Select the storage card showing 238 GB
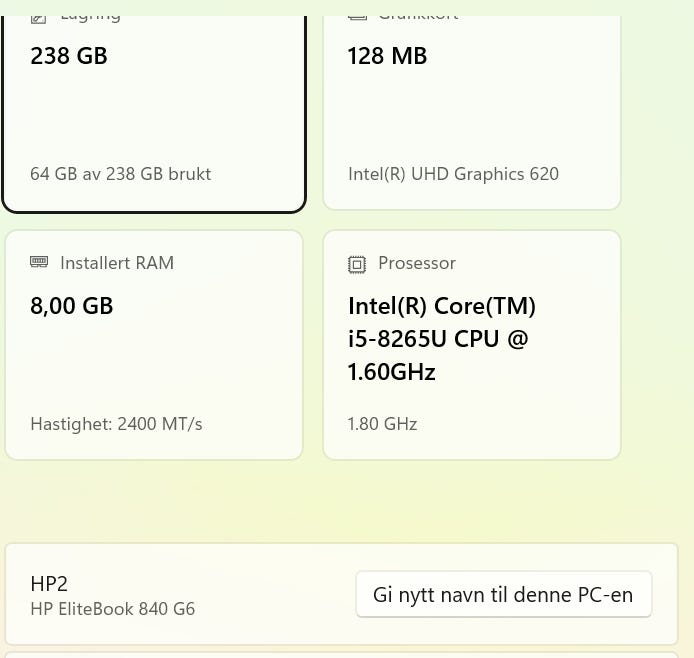 [x=154, y=114]
